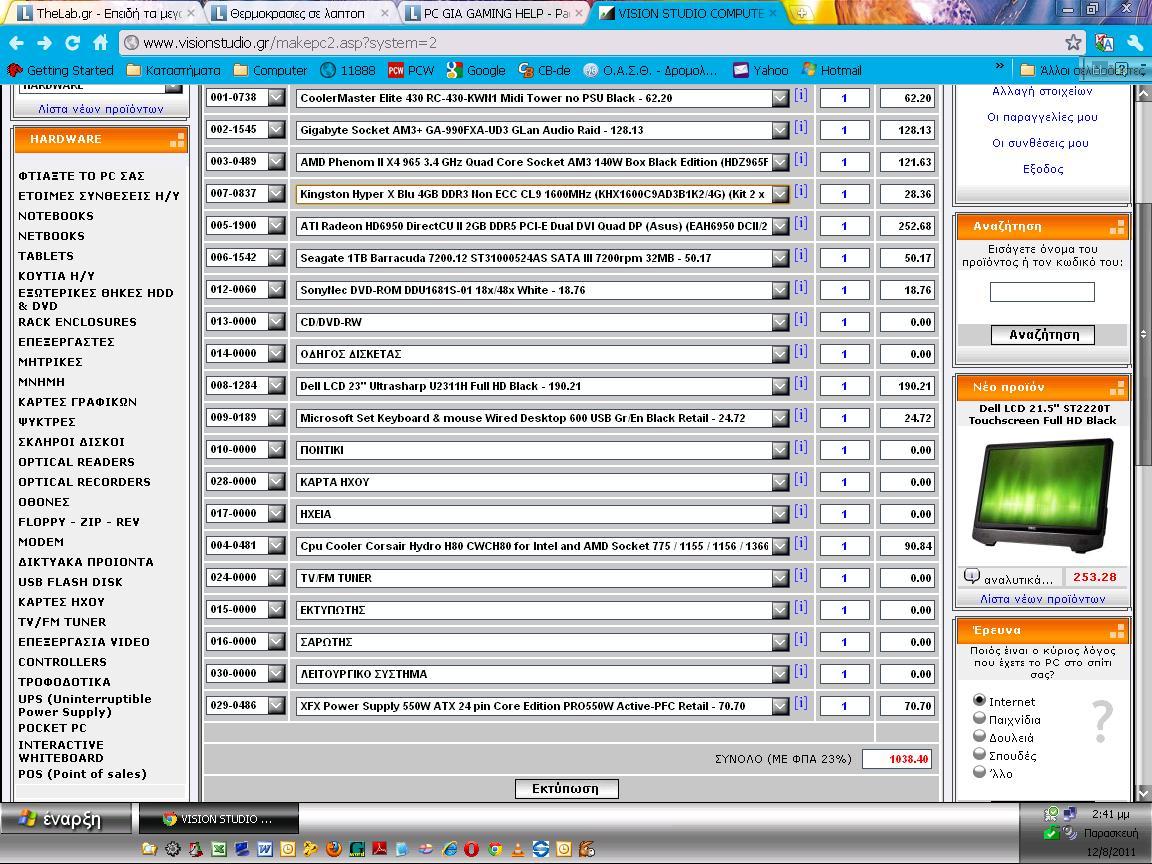Screen dimensions: 1152x864
Task: Launch Internet Explorer from quick launch bar
Action: [x=450, y=849]
